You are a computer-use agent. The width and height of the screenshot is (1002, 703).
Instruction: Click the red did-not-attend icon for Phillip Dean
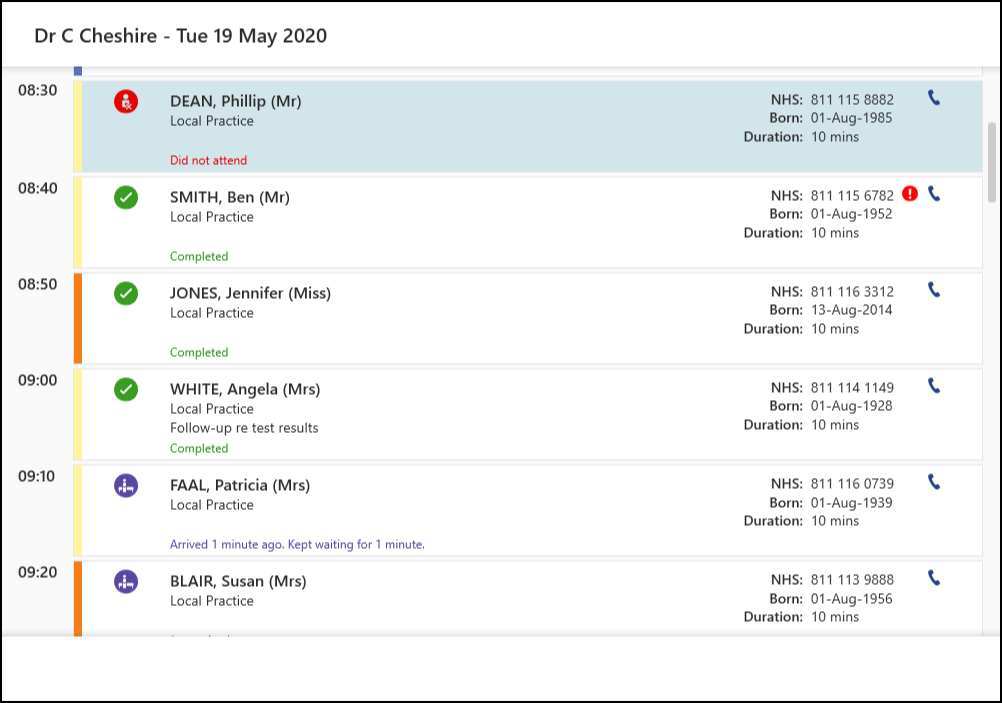[126, 101]
